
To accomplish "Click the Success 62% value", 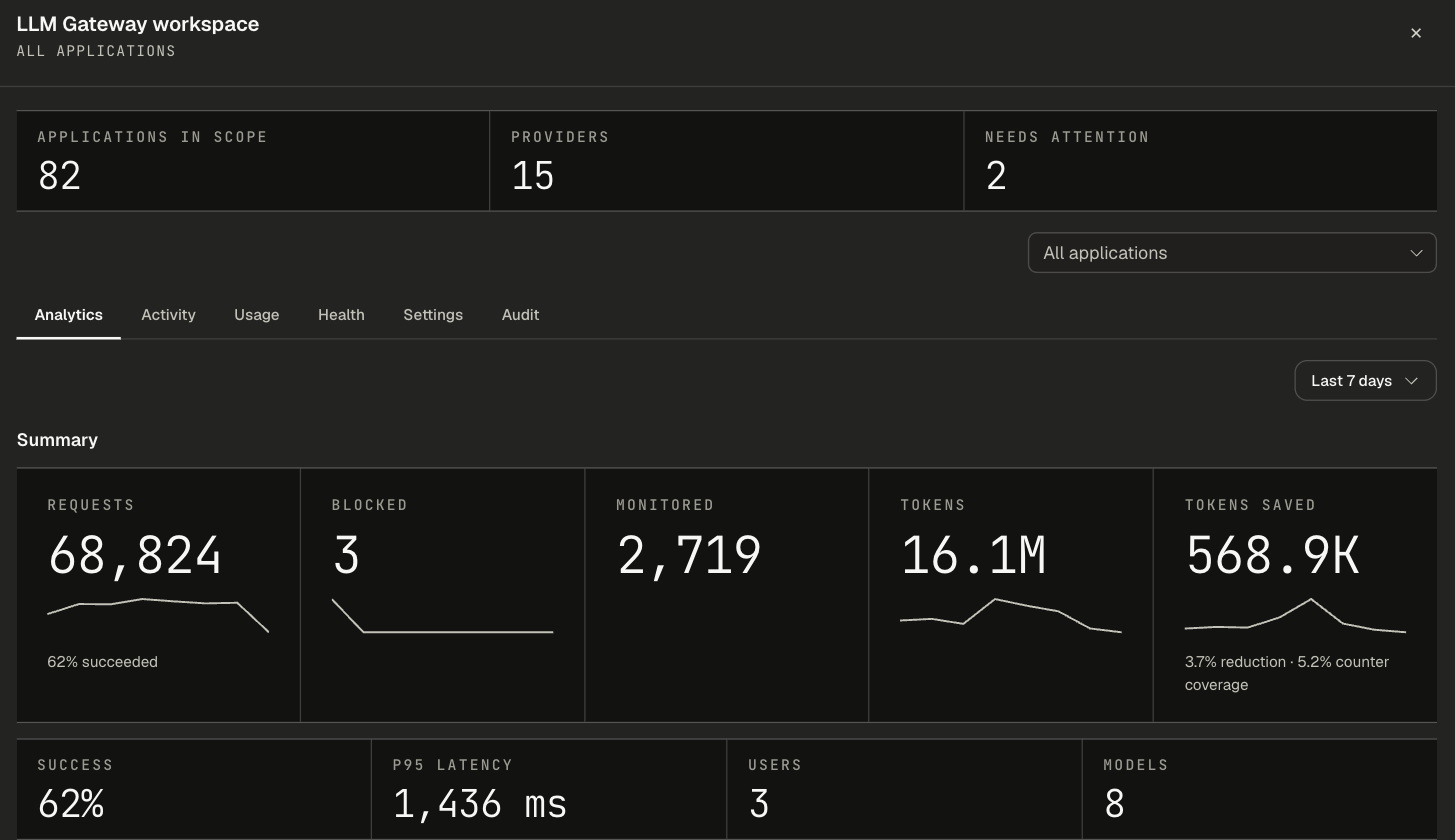I will coord(71,804).
